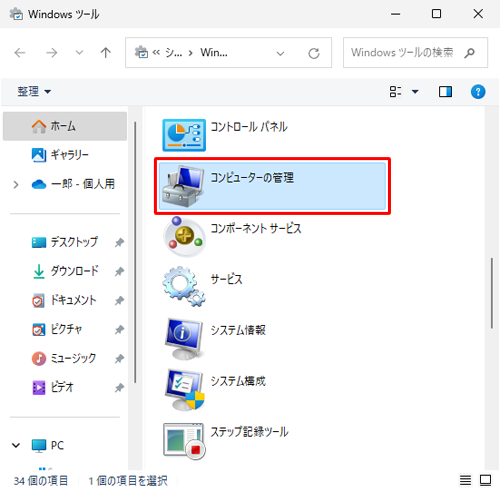Screen dimensions: 500x492
Task: Click the navigation pane scrollbar
Action: 135,252
